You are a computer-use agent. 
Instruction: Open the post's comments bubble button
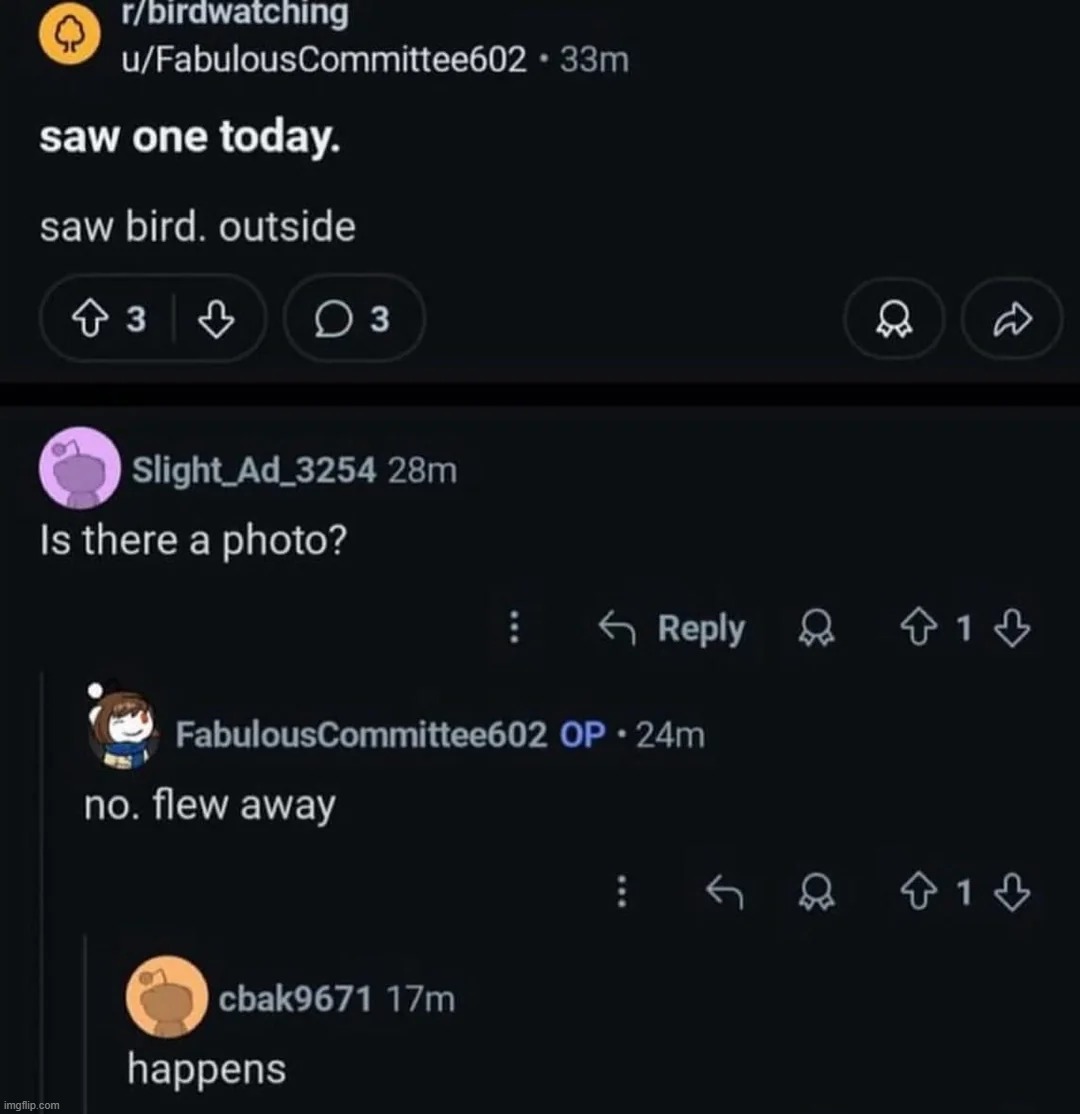[x=354, y=319]
